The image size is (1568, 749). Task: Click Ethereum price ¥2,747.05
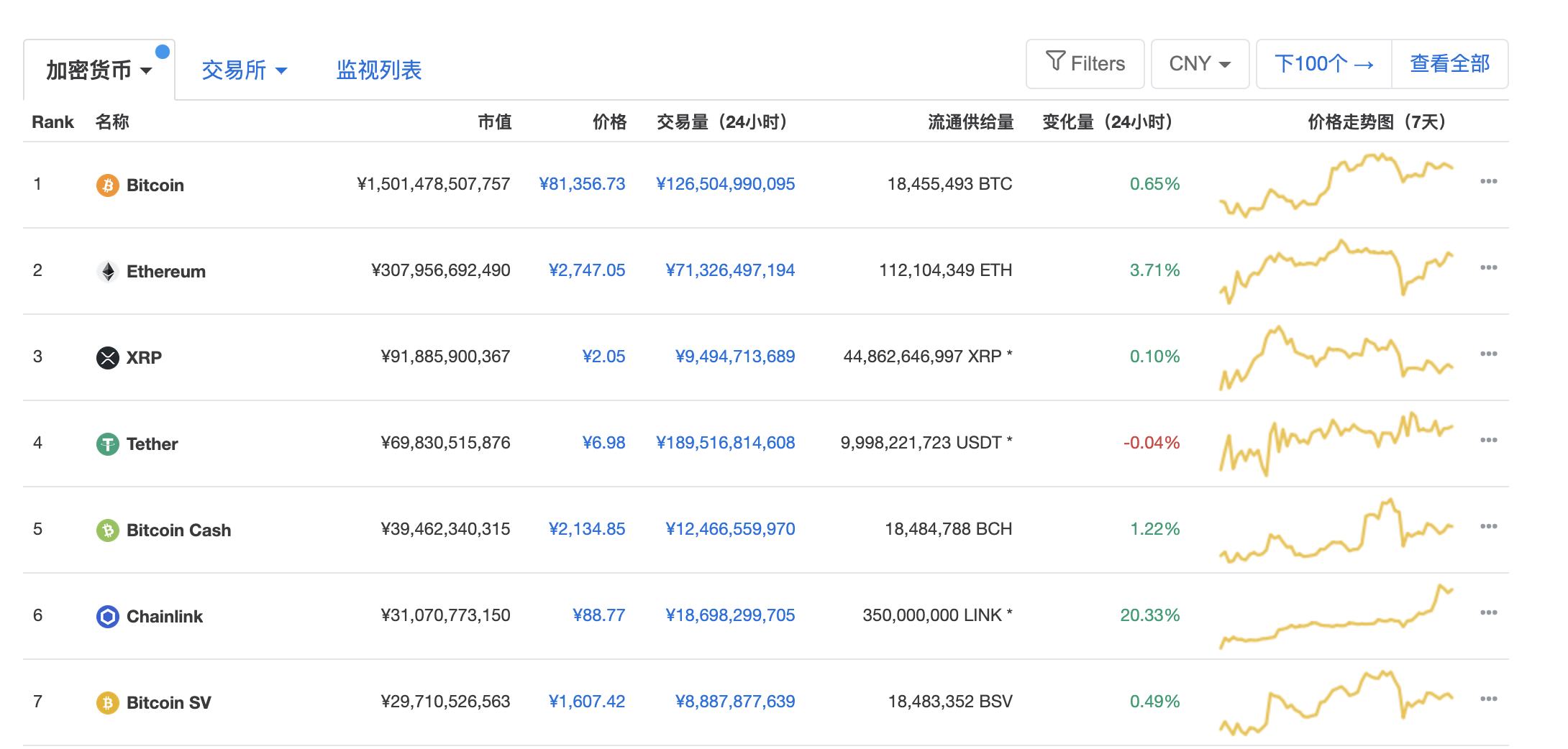pyautogui.click(x=587, y=270)
